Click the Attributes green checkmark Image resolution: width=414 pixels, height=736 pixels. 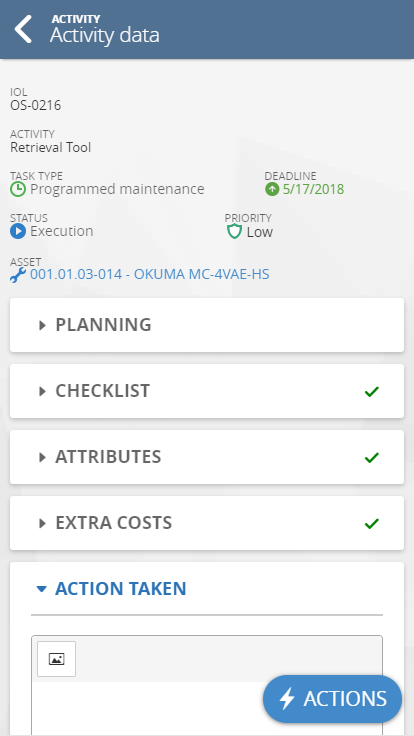pos(371,458)
